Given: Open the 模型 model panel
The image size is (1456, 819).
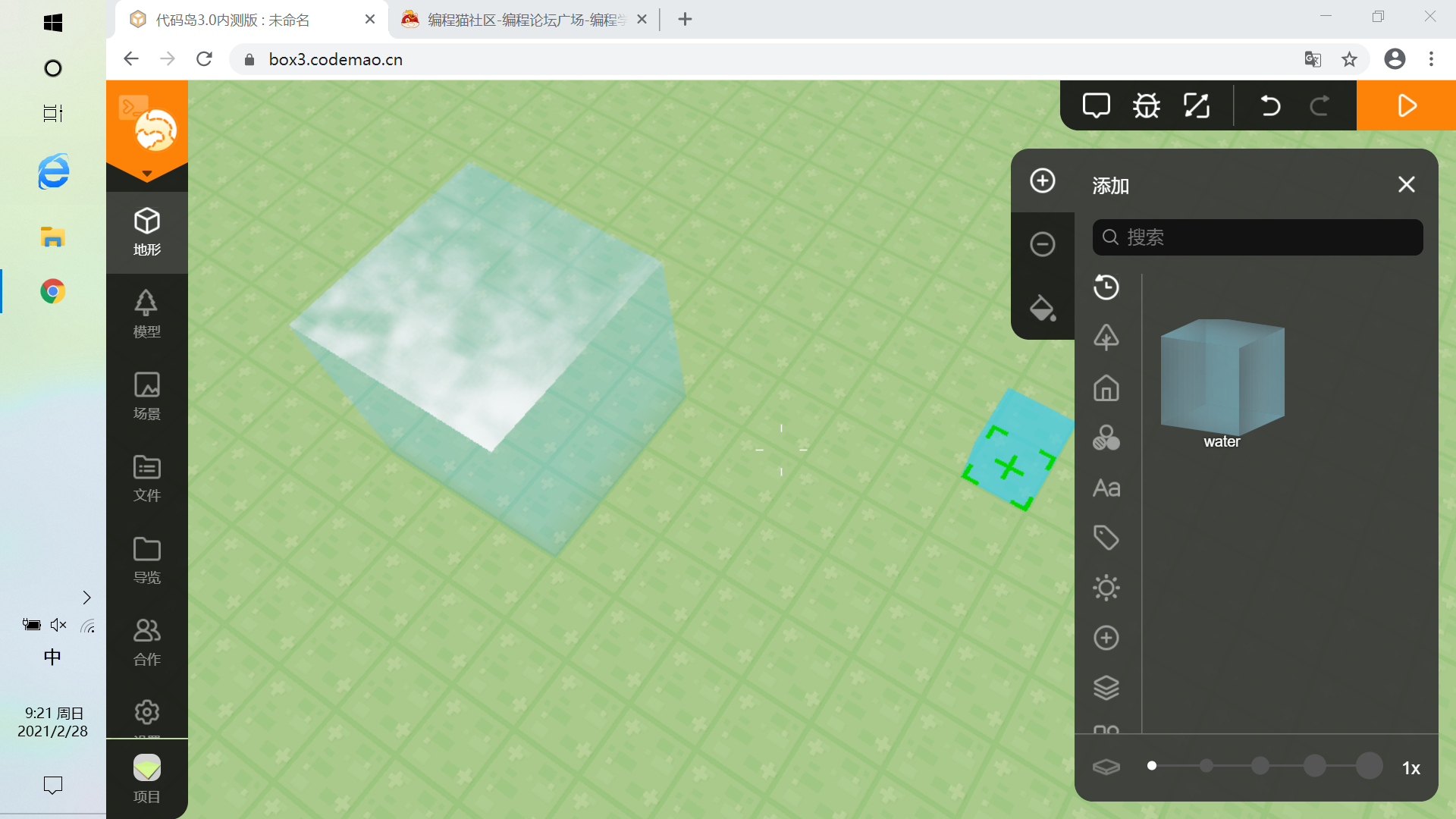Looking at the screenshot, I should point(147,314).
